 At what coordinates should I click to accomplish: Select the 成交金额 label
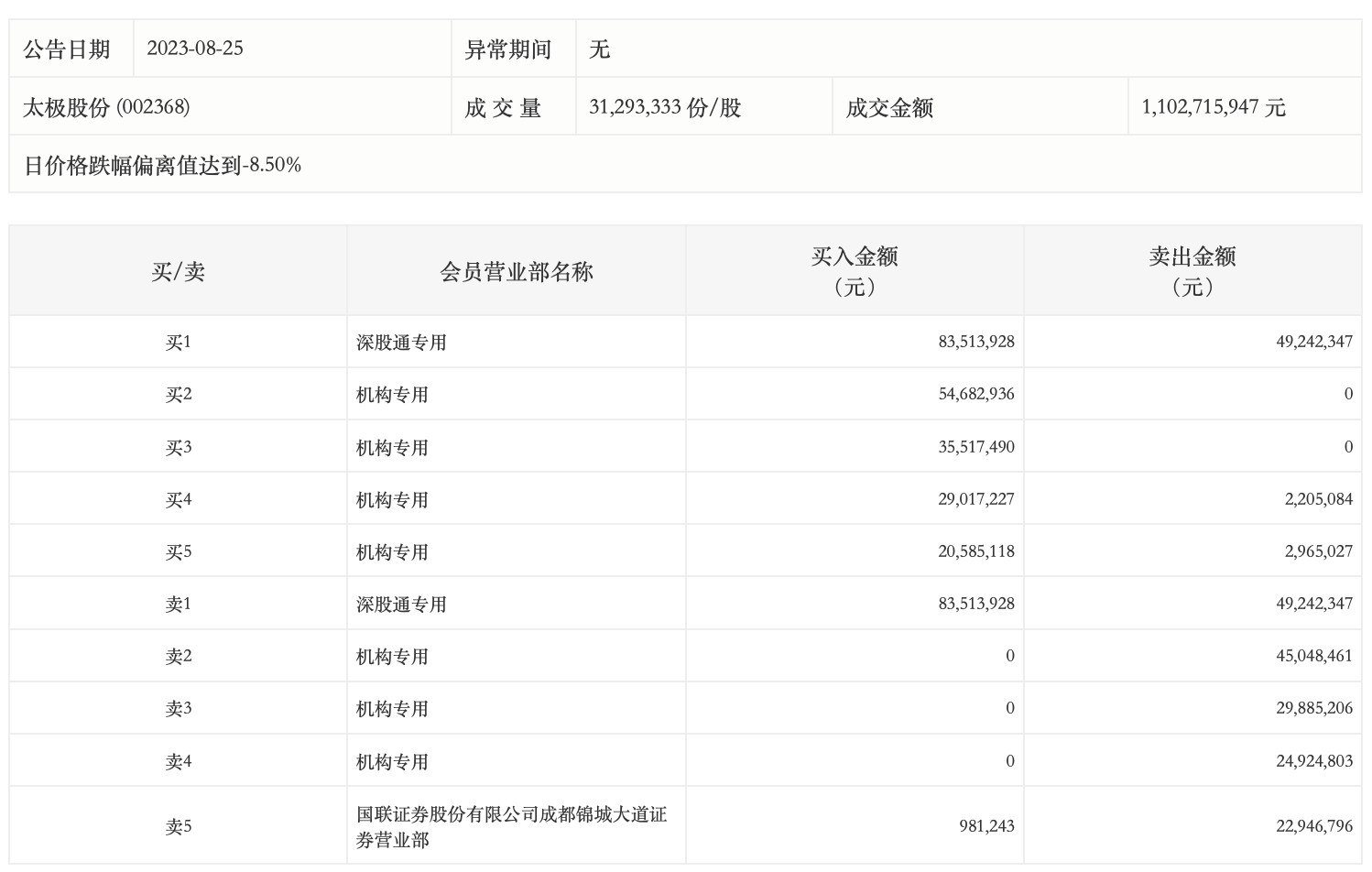pos(889,108)
